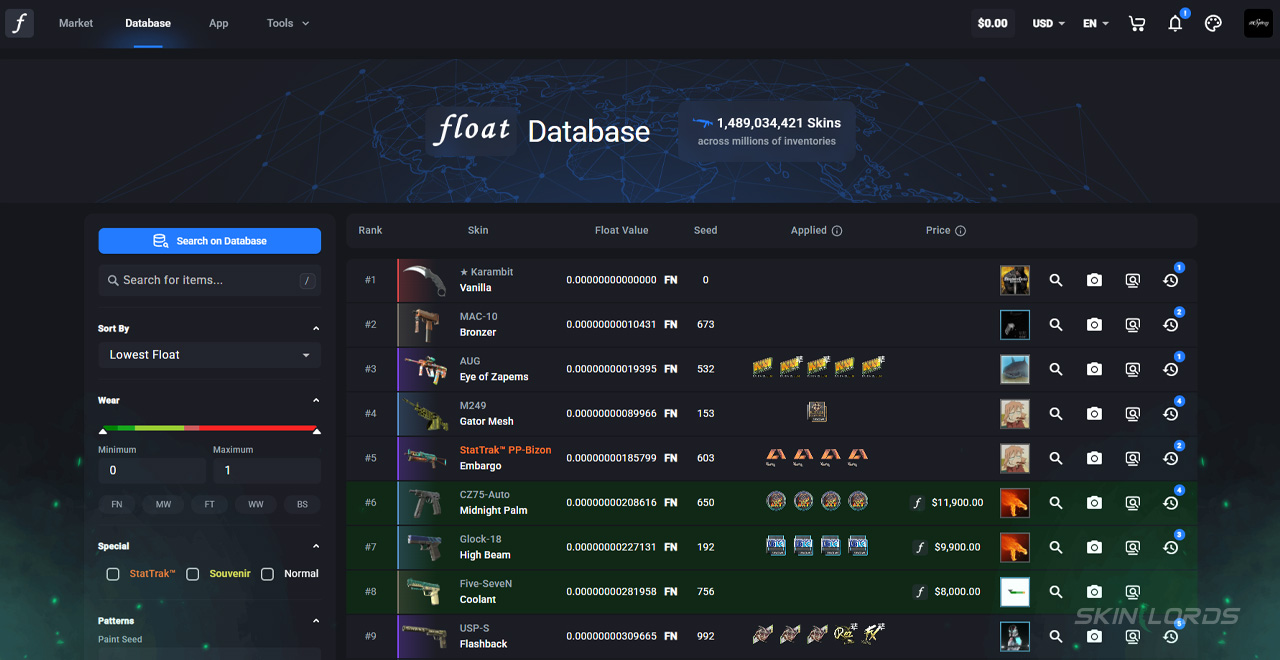
Task: Open the theme palette icon
Action: coord(1213,23)
